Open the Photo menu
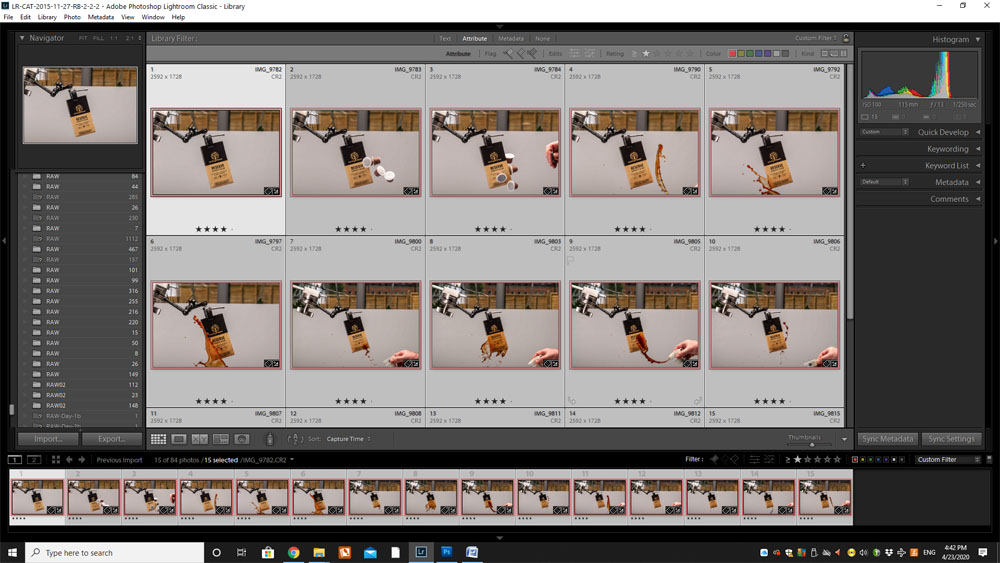The width and height of the screenshot is (1000, 563). click(x=72, y=17)
